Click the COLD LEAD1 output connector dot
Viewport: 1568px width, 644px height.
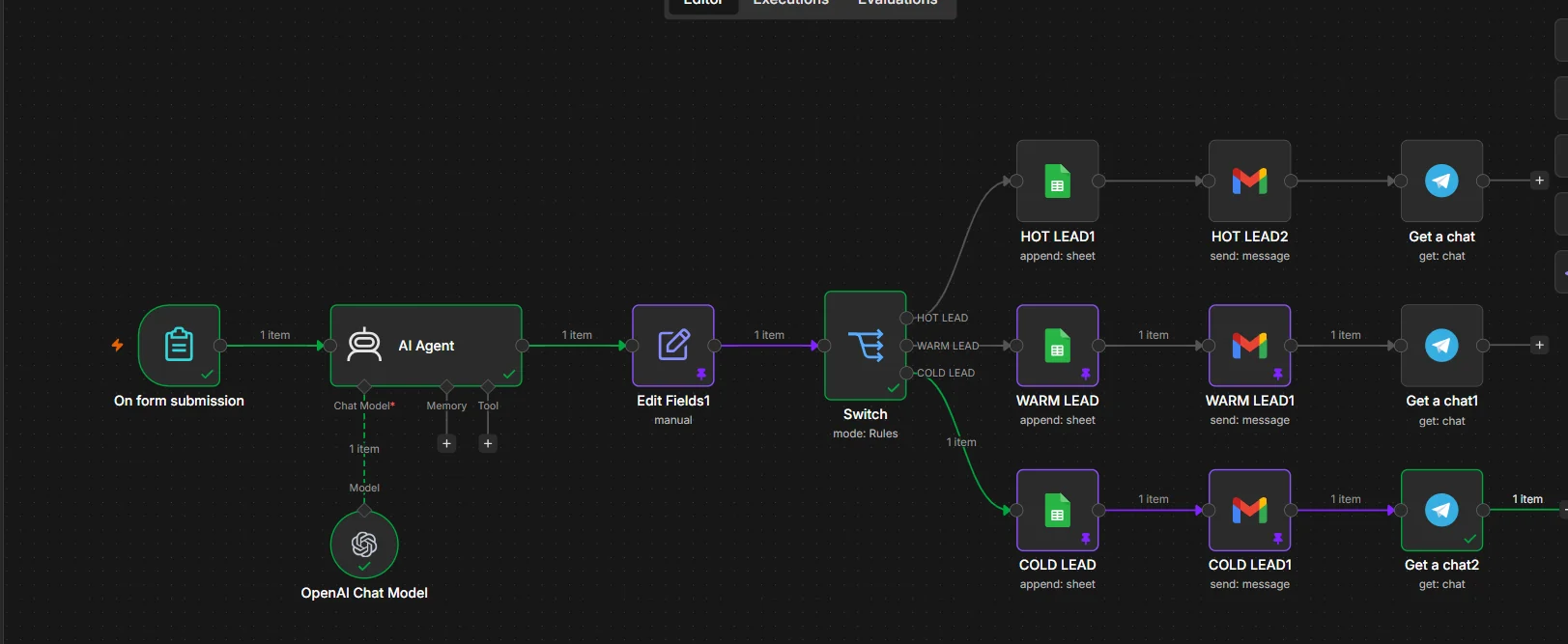[x=1291, y=510]
